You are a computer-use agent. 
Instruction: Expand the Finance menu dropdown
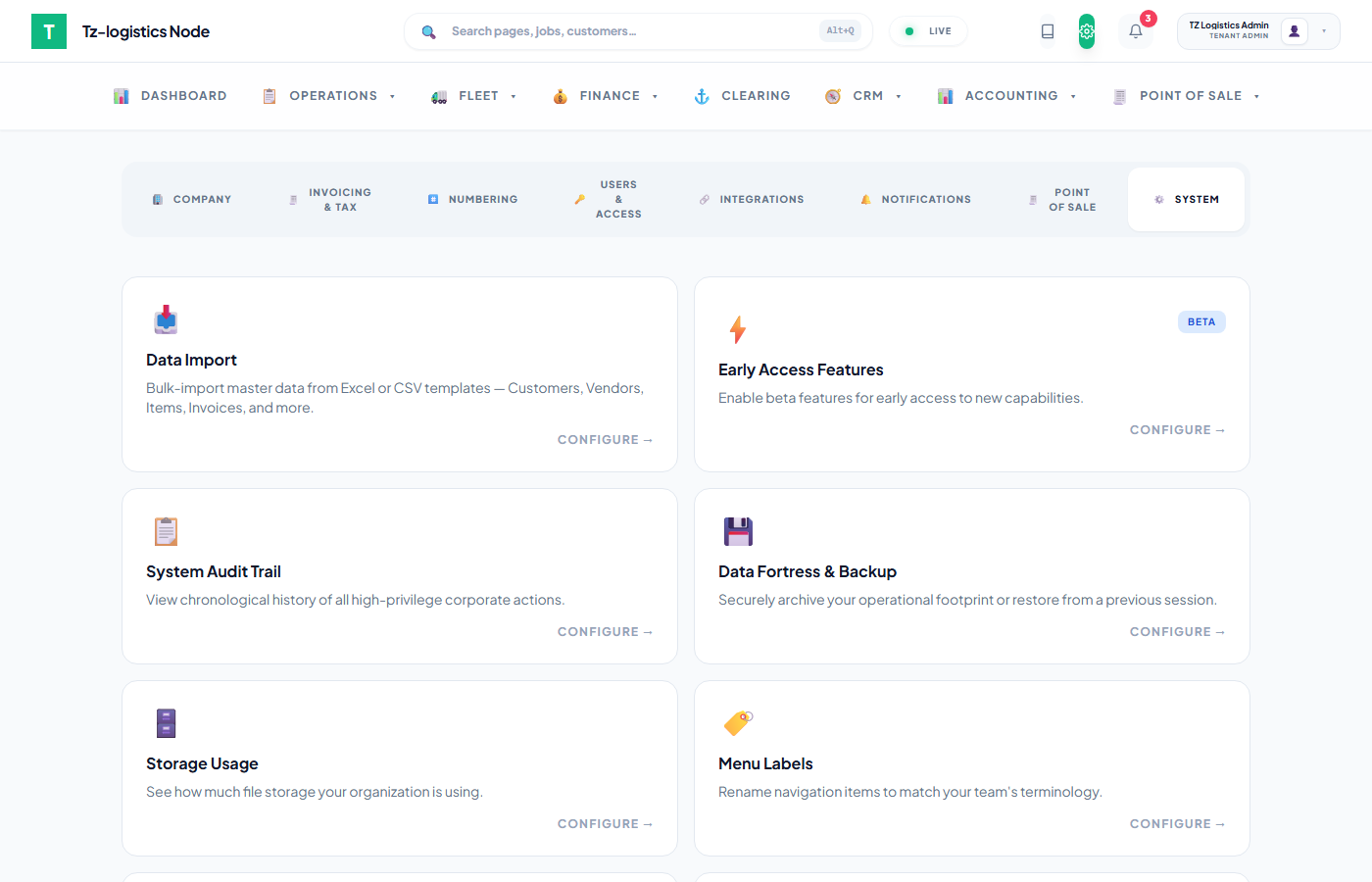point(655,97)
